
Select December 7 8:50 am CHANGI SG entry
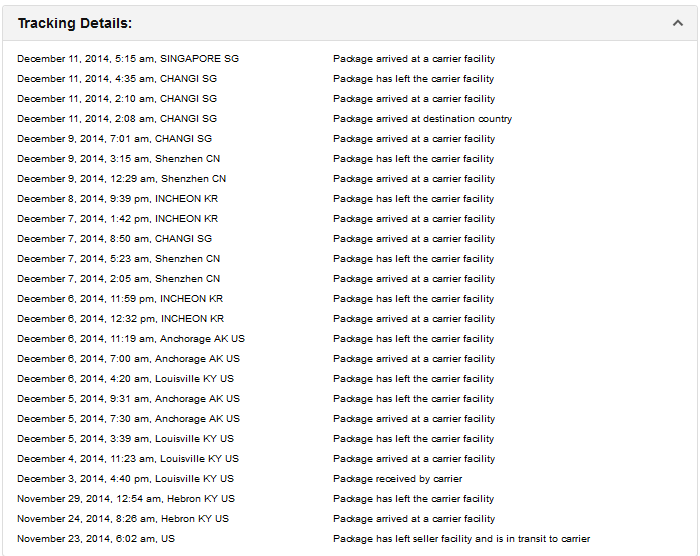point(114,238)
